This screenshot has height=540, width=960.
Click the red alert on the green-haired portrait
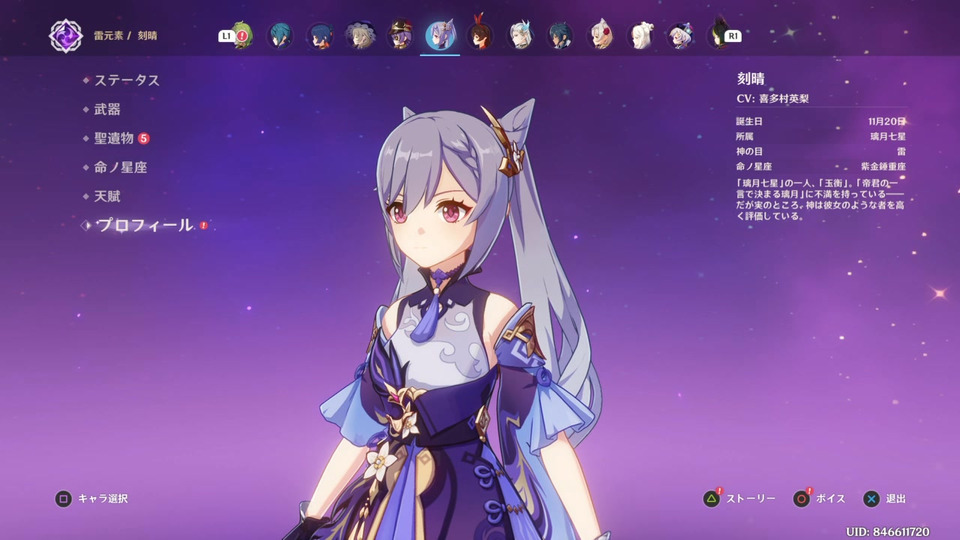coord(243,36)
